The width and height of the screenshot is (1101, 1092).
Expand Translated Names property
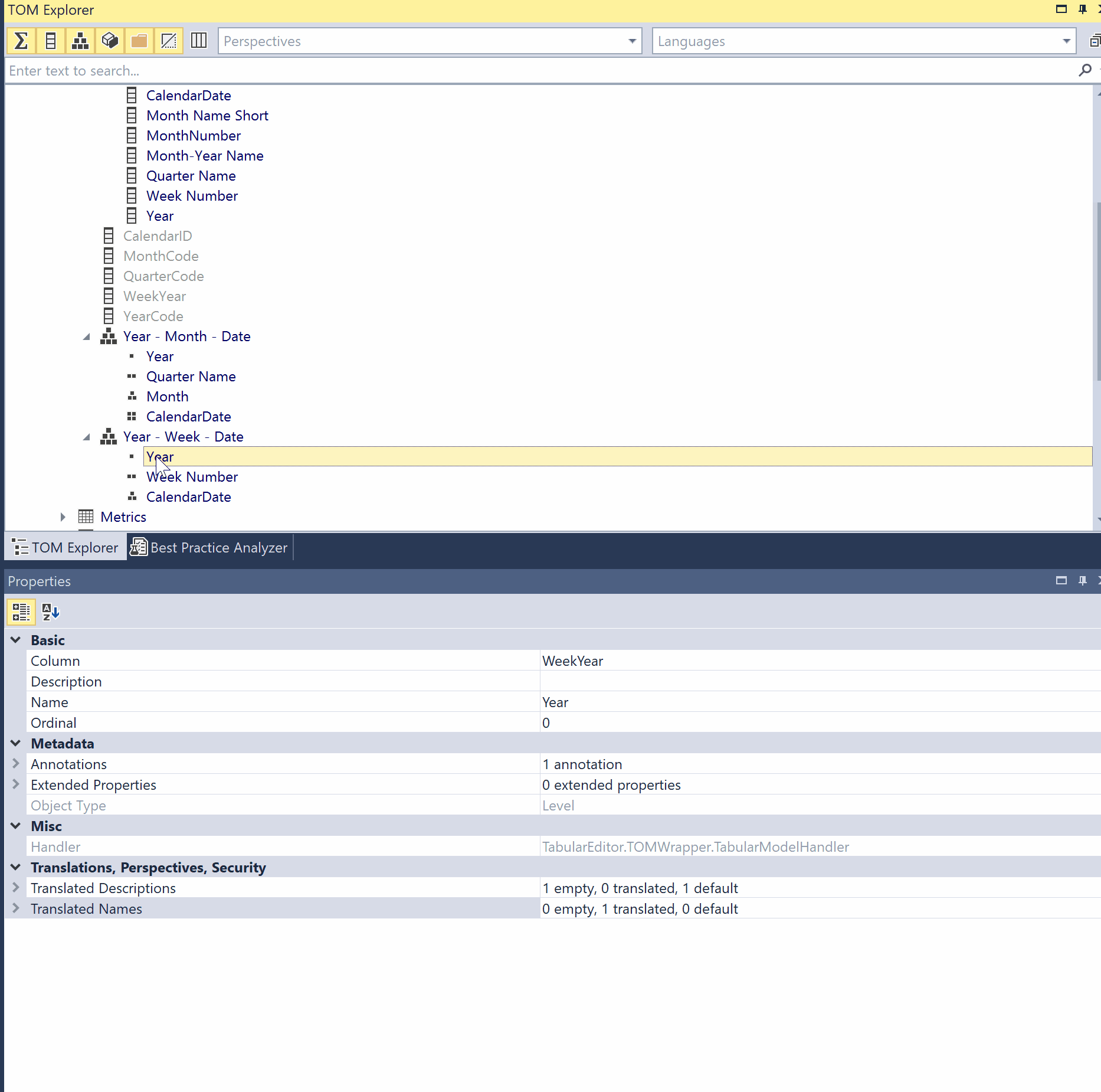click(x=16, y=908)
